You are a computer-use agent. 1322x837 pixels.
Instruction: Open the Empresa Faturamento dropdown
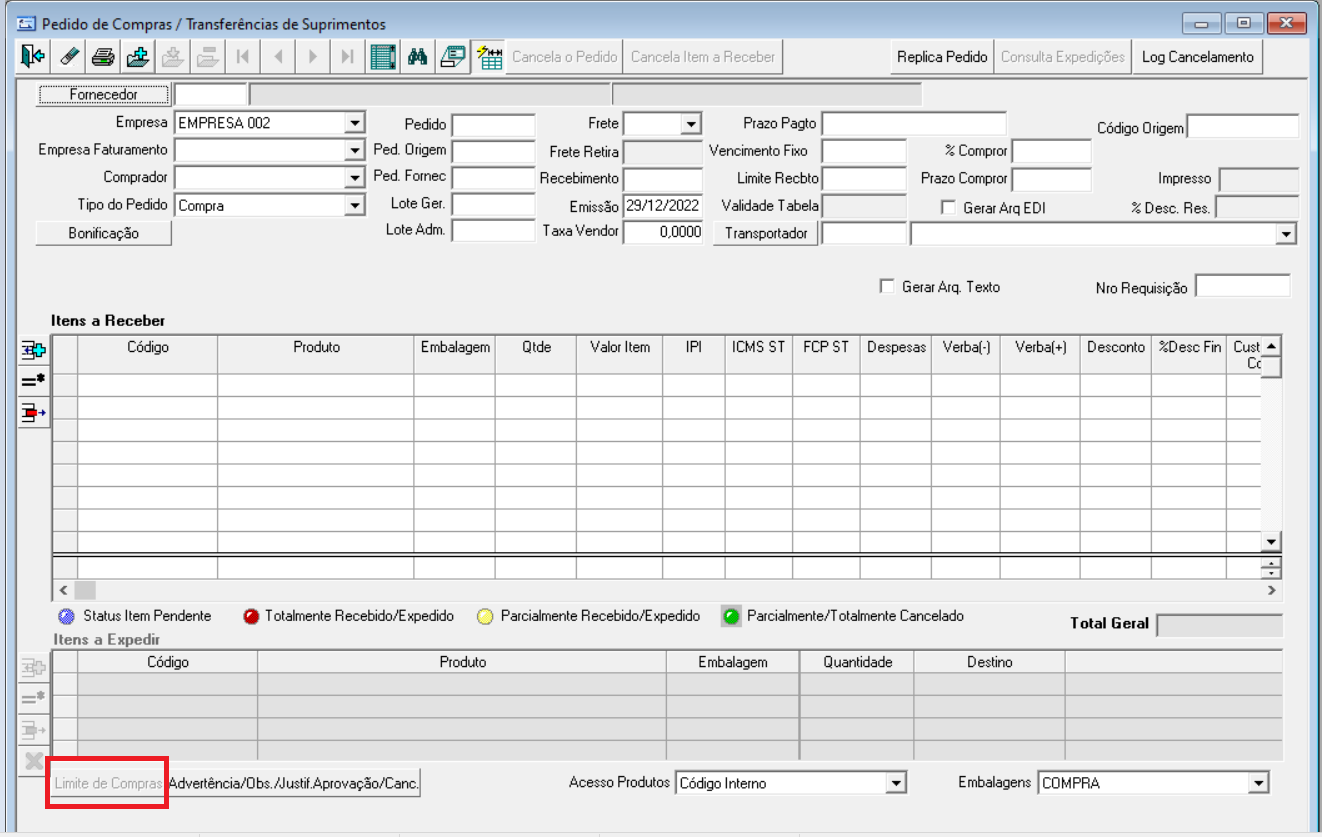point(354,150)
